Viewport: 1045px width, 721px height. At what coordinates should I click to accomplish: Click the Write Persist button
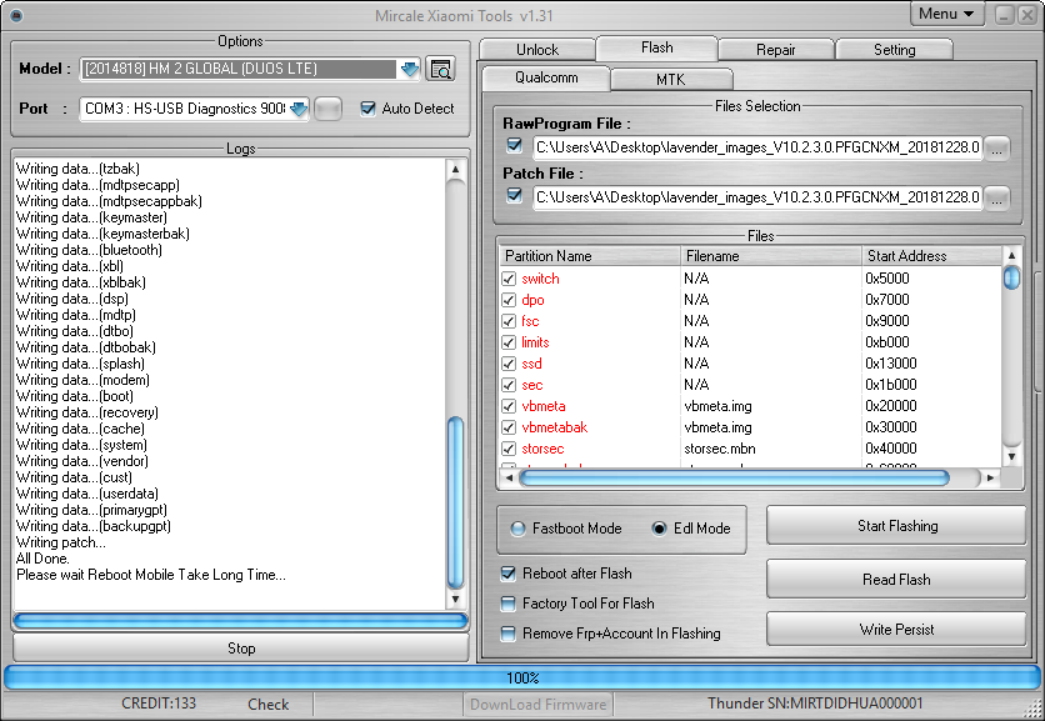coord(897,630)
